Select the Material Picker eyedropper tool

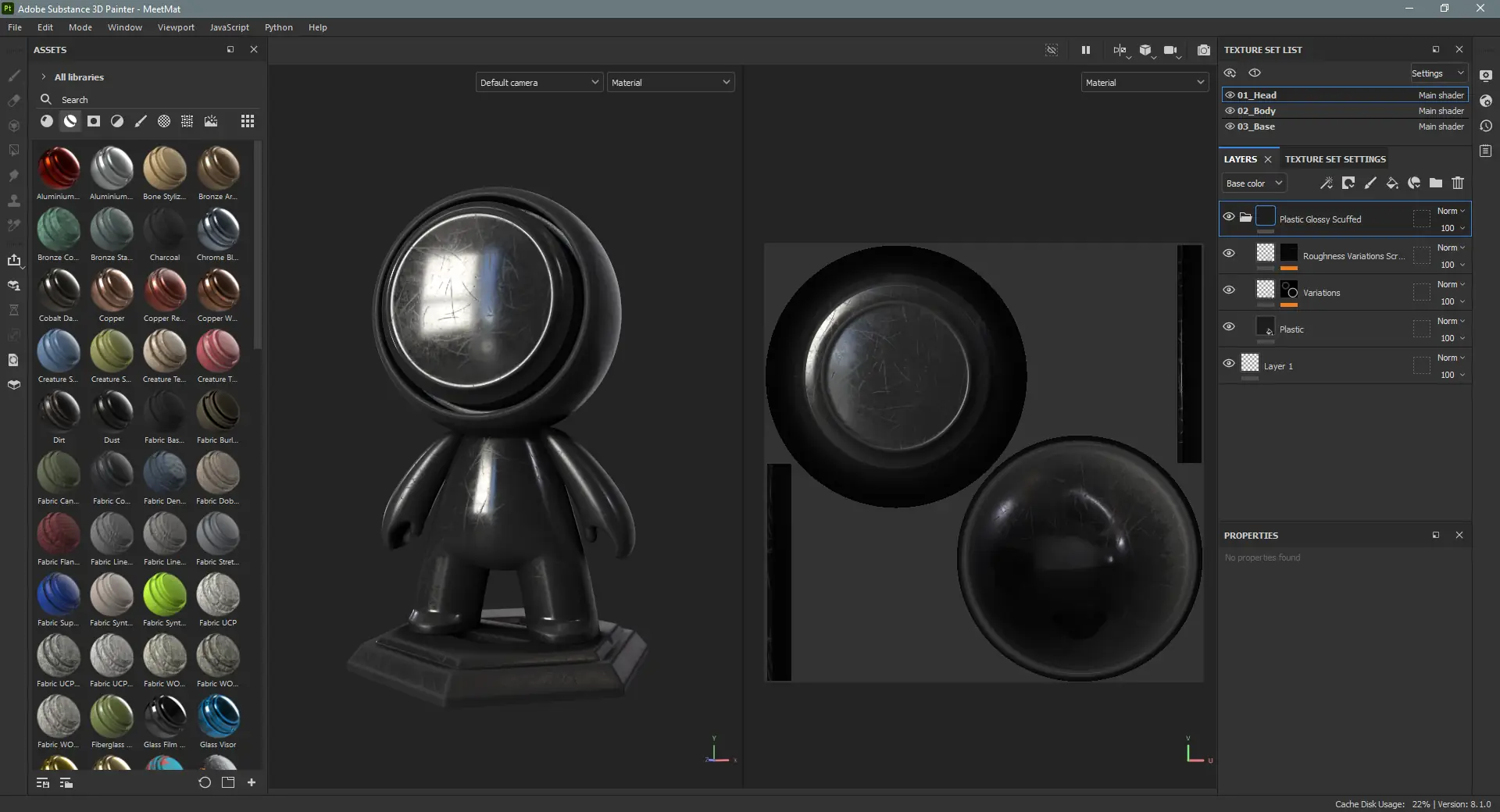(14, 226)
